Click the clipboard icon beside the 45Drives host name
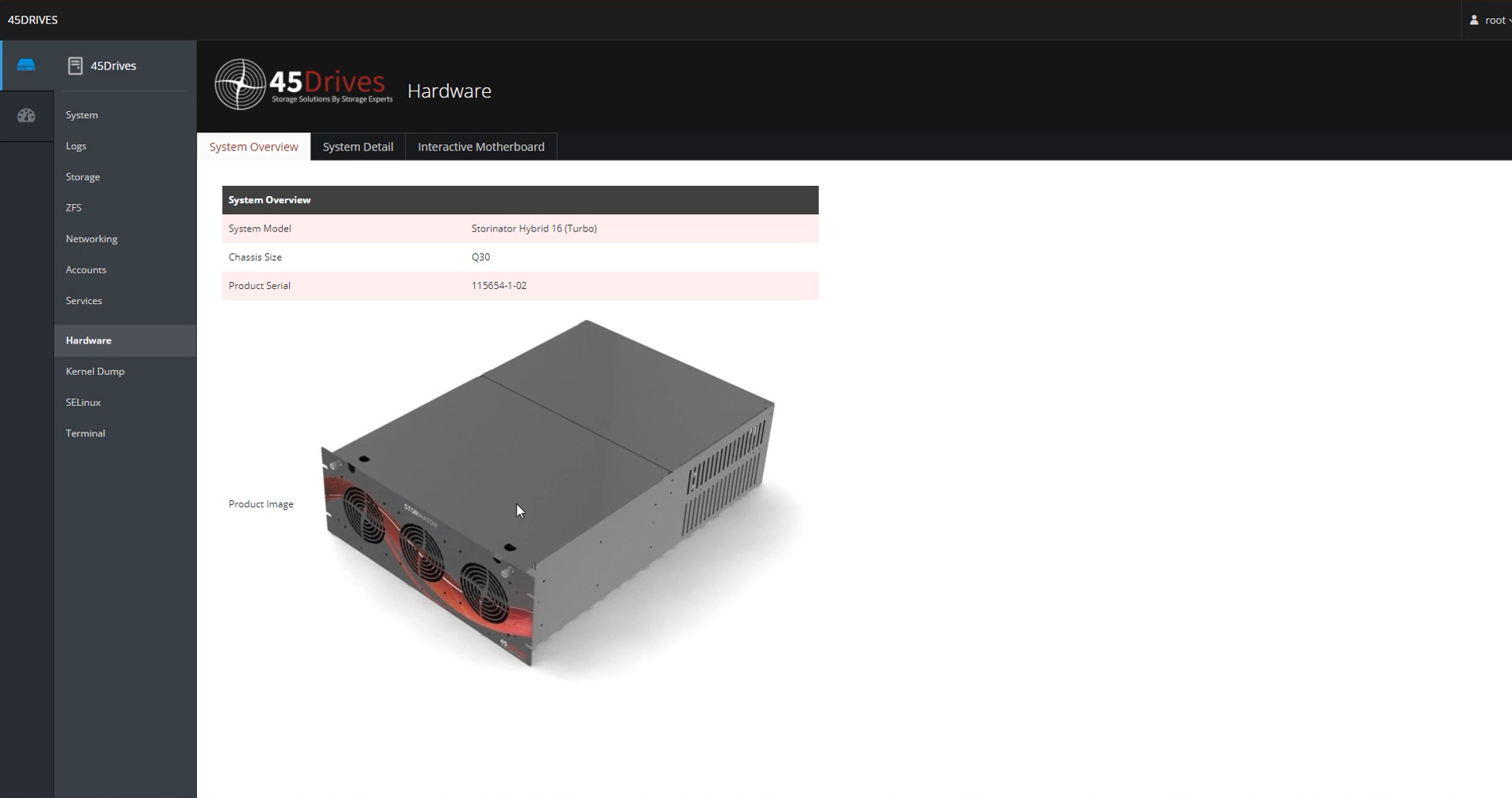The width and height of the screenshot is (1512, 798). [76, 65]
